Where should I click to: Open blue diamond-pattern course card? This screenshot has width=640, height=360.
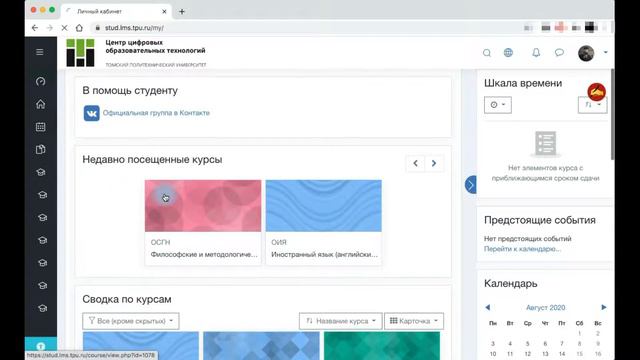[x=261, y=346]
